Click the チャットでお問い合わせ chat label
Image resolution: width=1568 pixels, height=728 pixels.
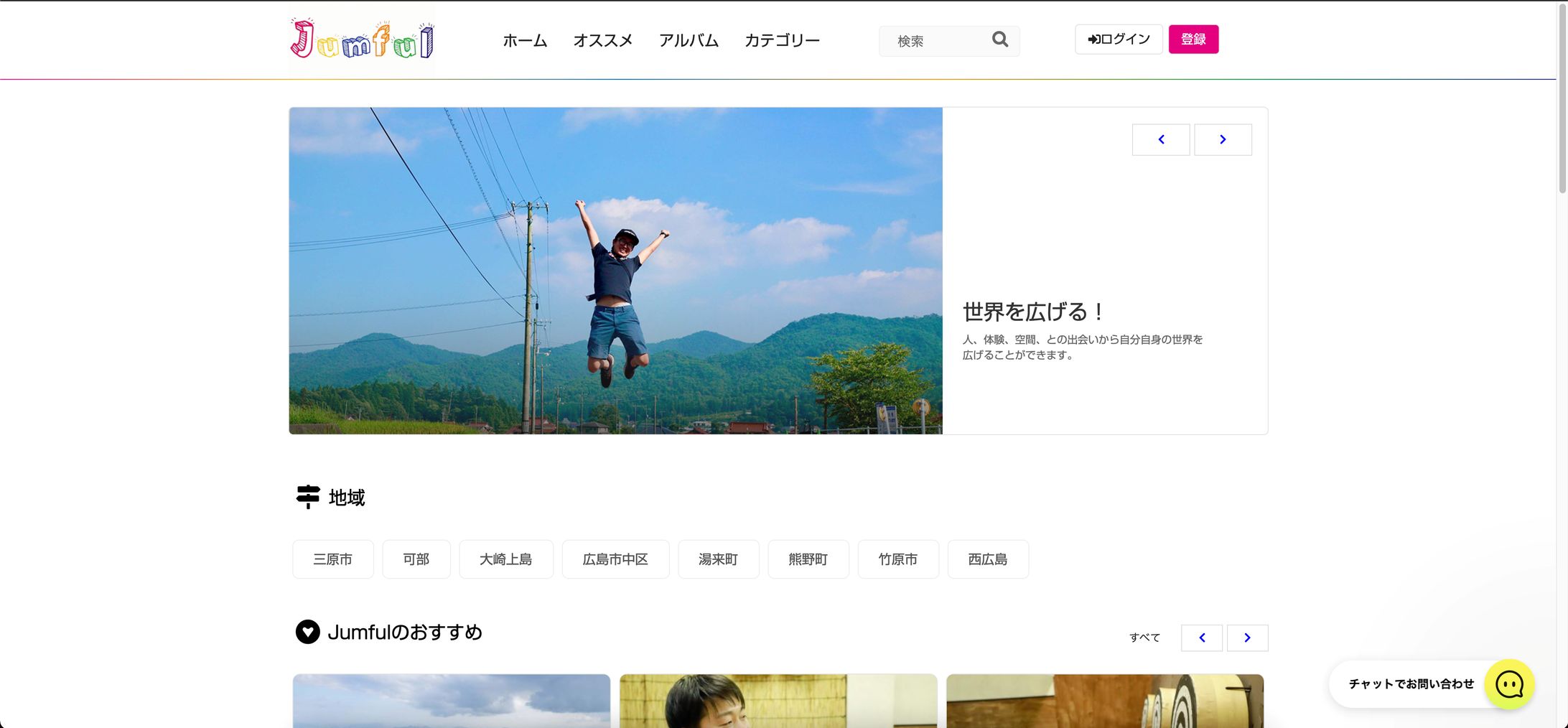[1411, 684]
